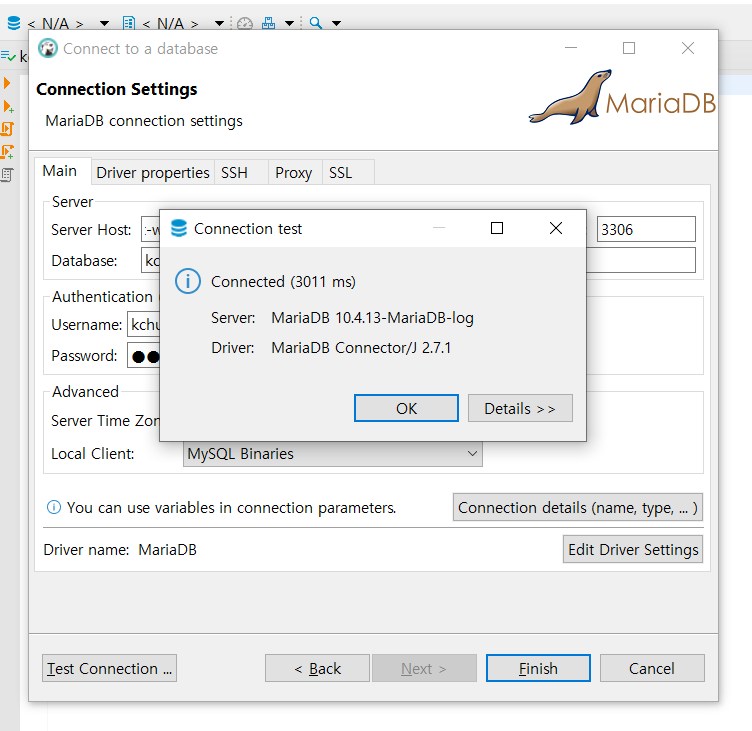Open the active datasource N/A dropdown arrow
This screenshot has width=752, height=731.
[x=104, y=23]
